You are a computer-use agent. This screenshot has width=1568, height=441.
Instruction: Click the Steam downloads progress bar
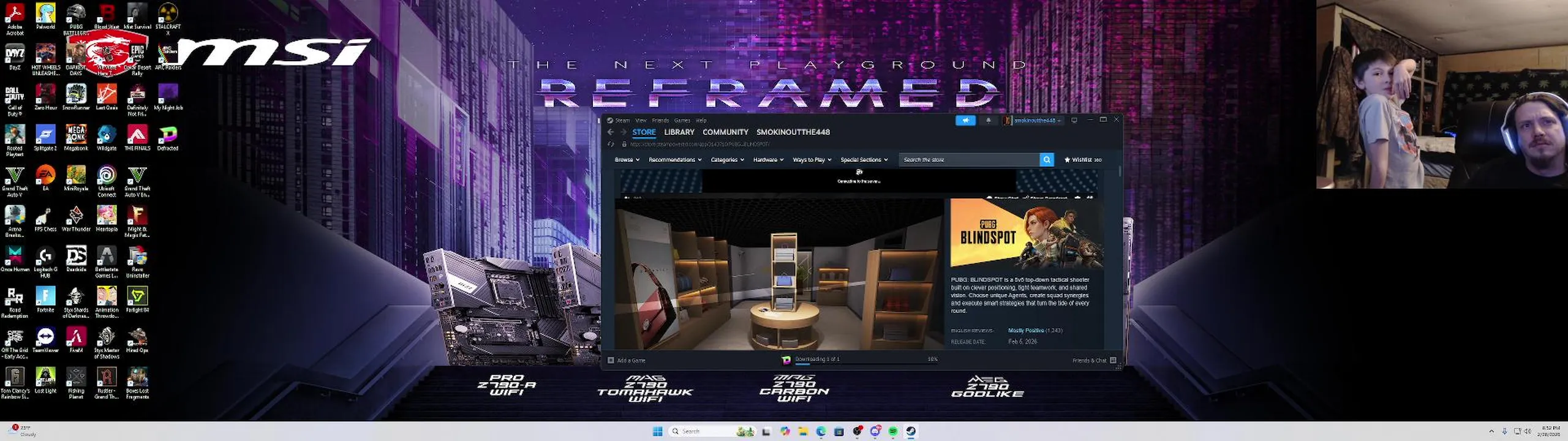[x=866, y=363]
